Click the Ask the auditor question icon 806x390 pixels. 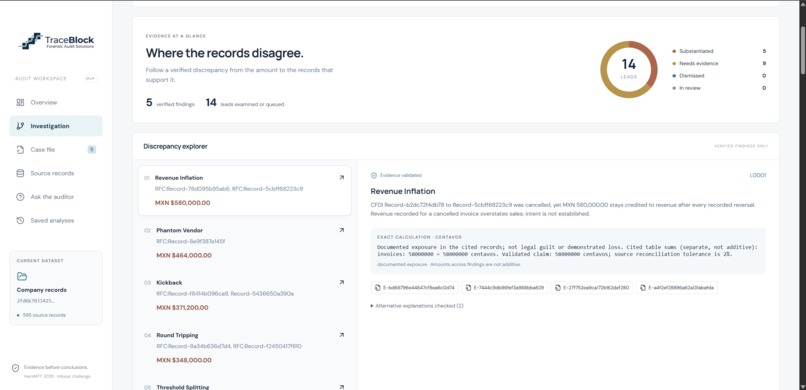(21, 197)
